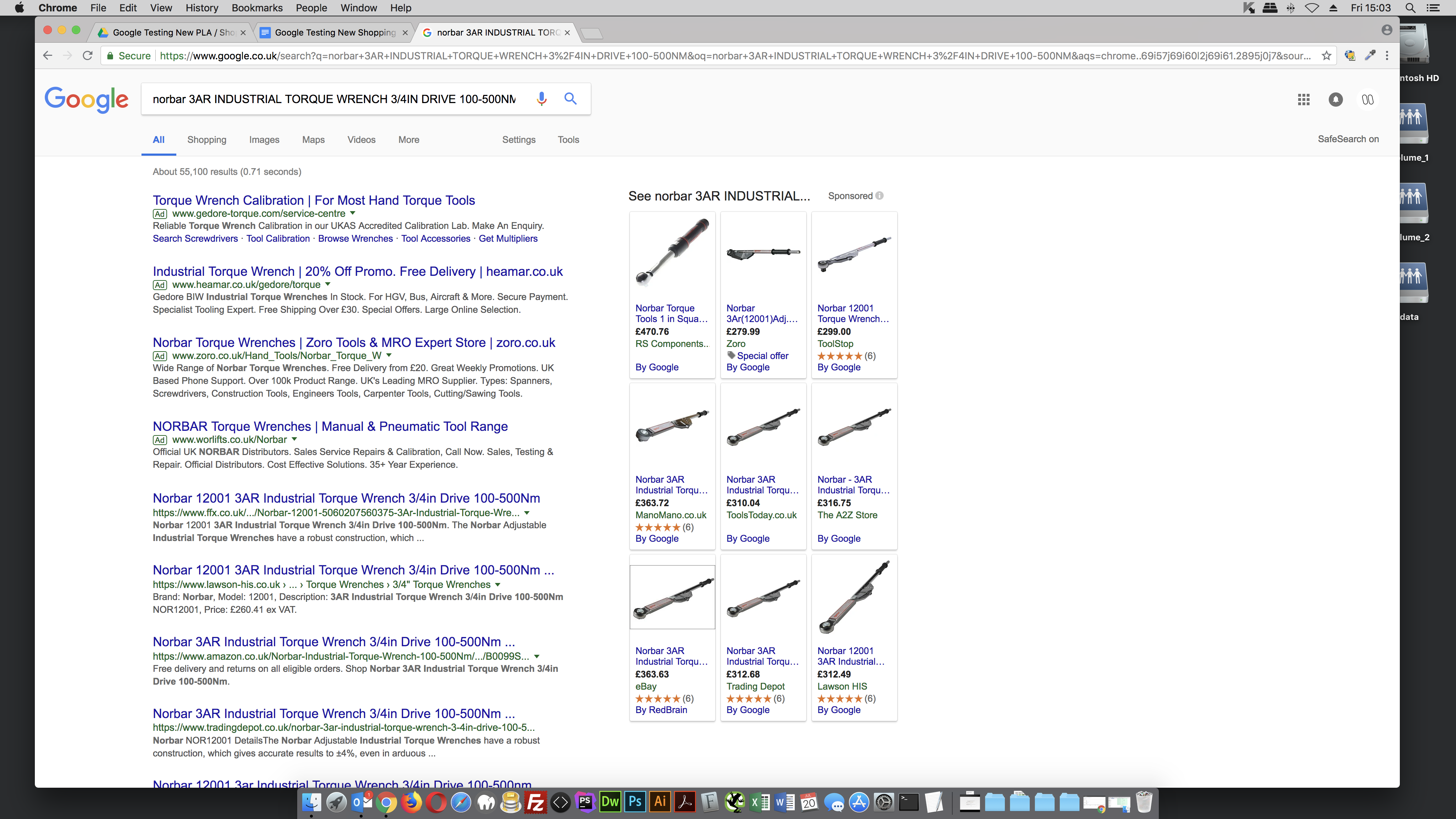1456x819 pixels.
Task: Open the More search filter dropdown
Action: [409, 140]
